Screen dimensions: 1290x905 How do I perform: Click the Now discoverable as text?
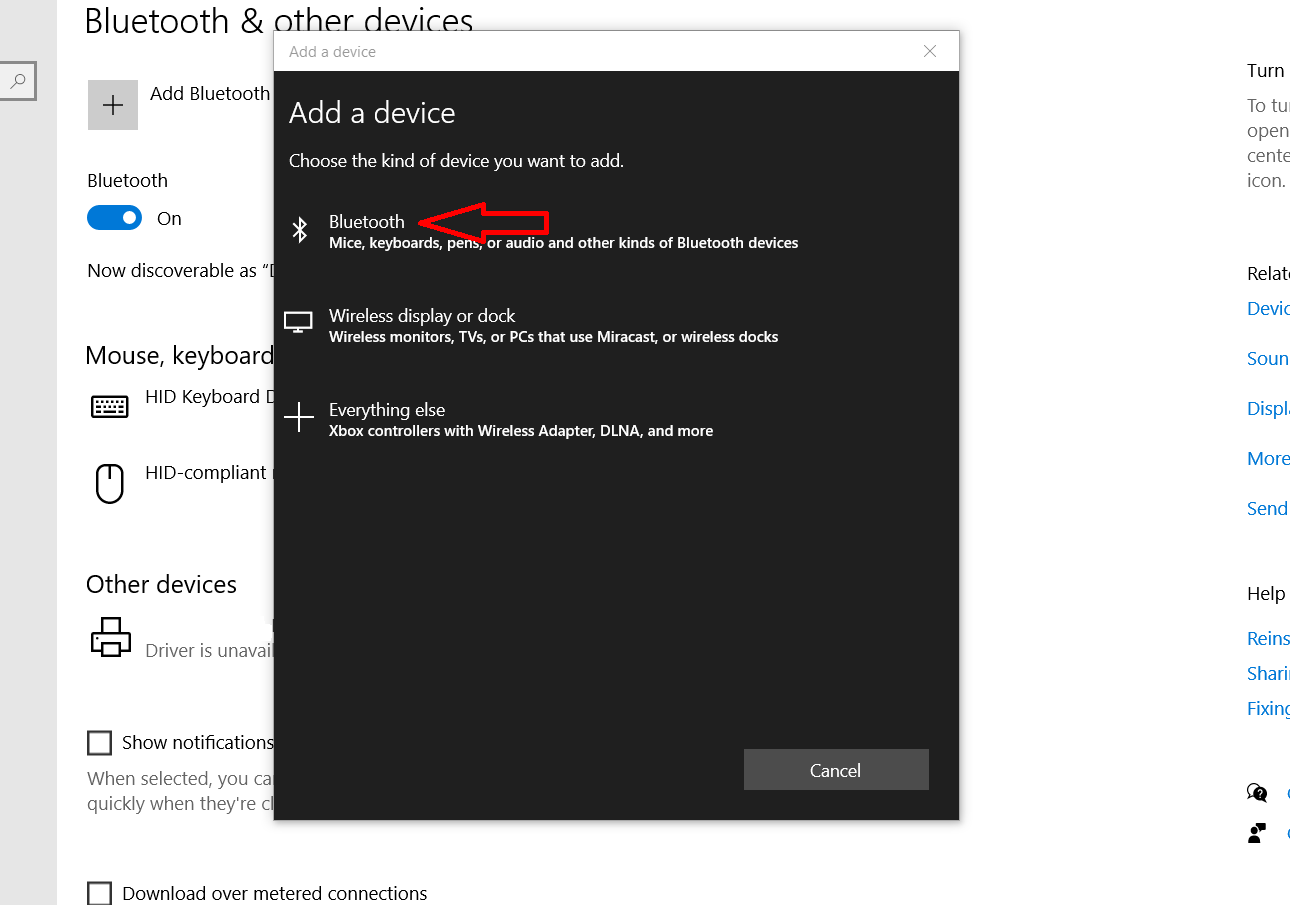tap(180, 271)
